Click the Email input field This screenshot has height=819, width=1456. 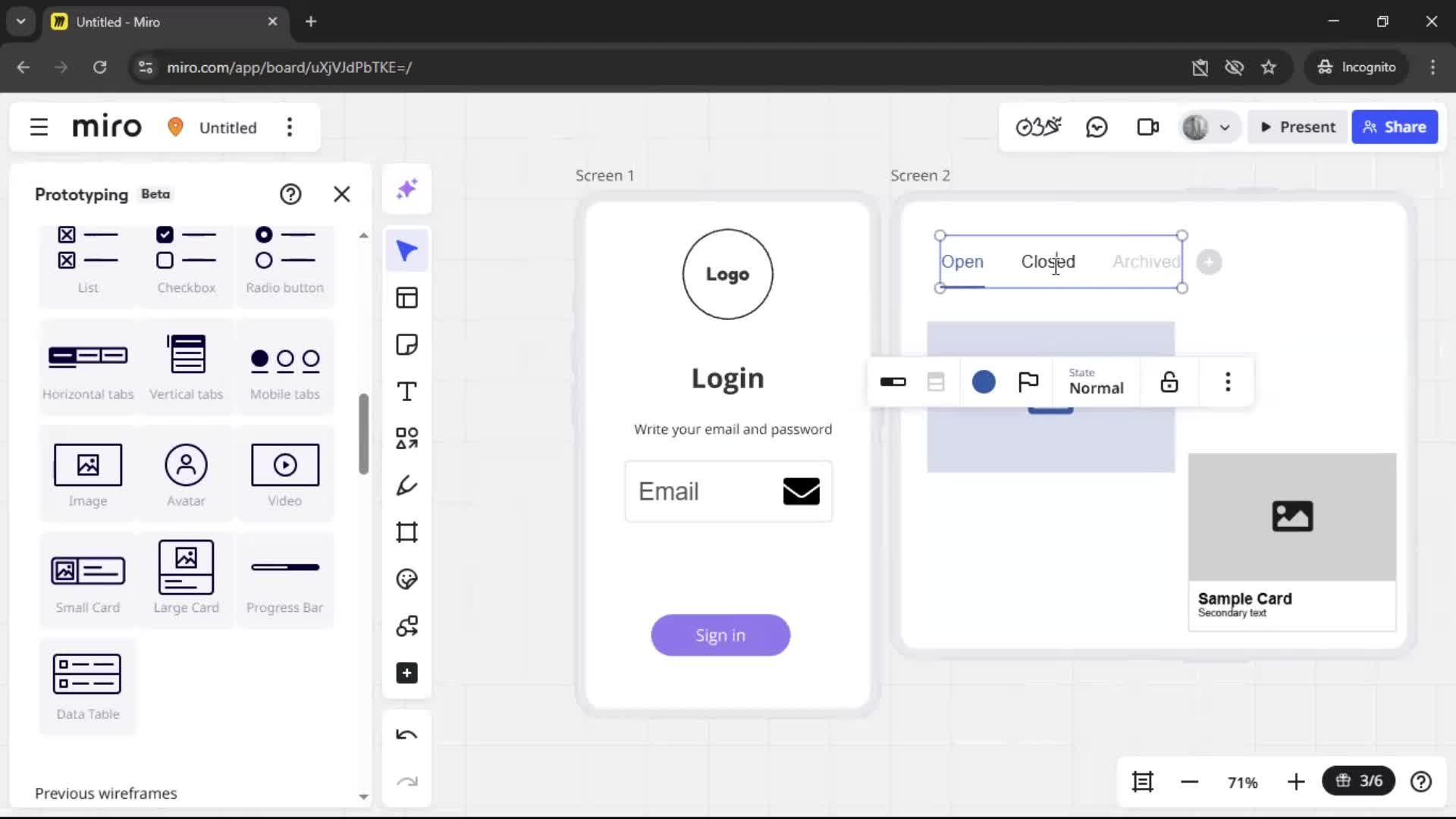(729, 491)
